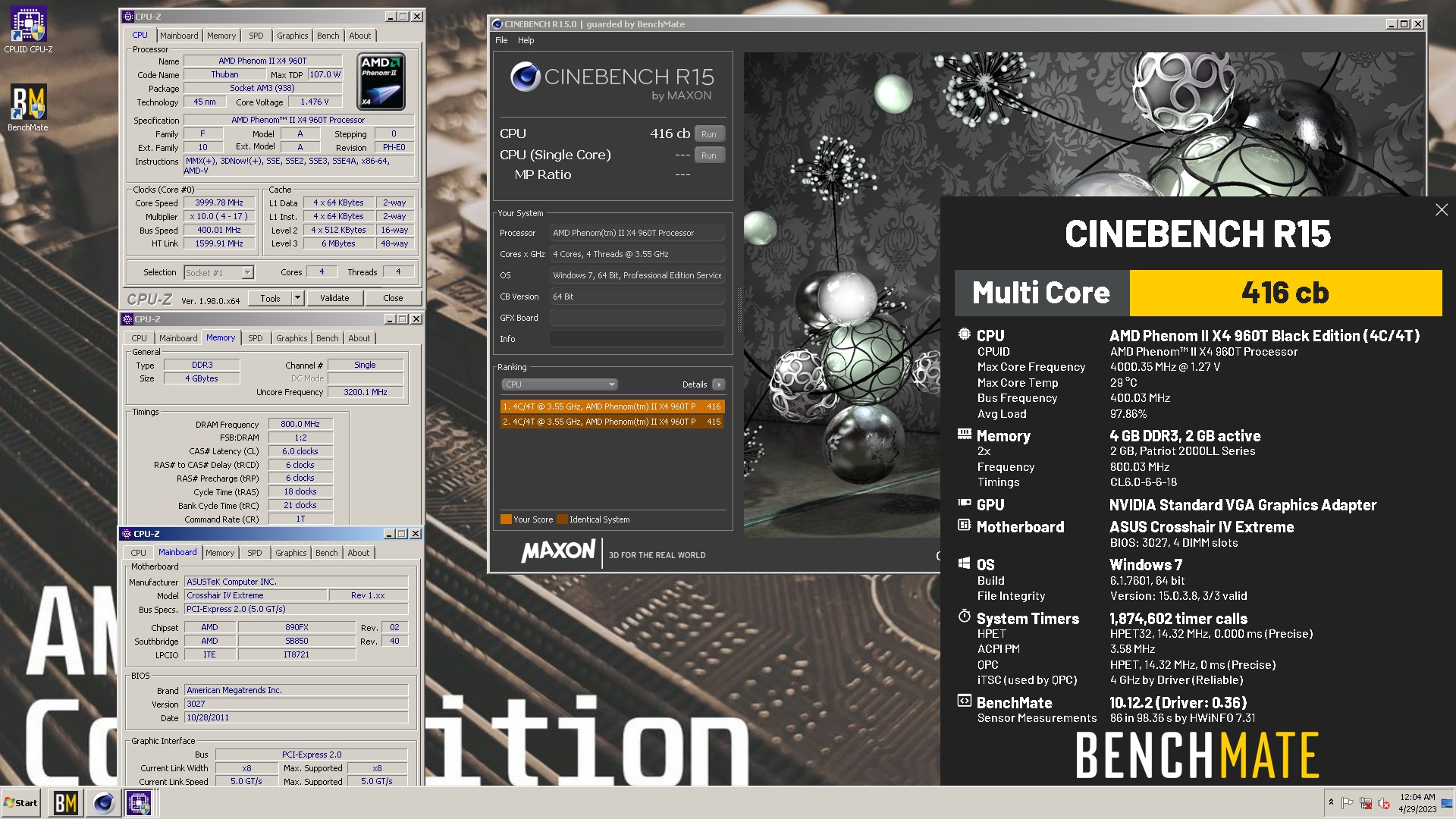The width and height of the screenshot is (1456, 819).
Task: Click the Processor field in Your System
Action: click(x=637, y=233)
